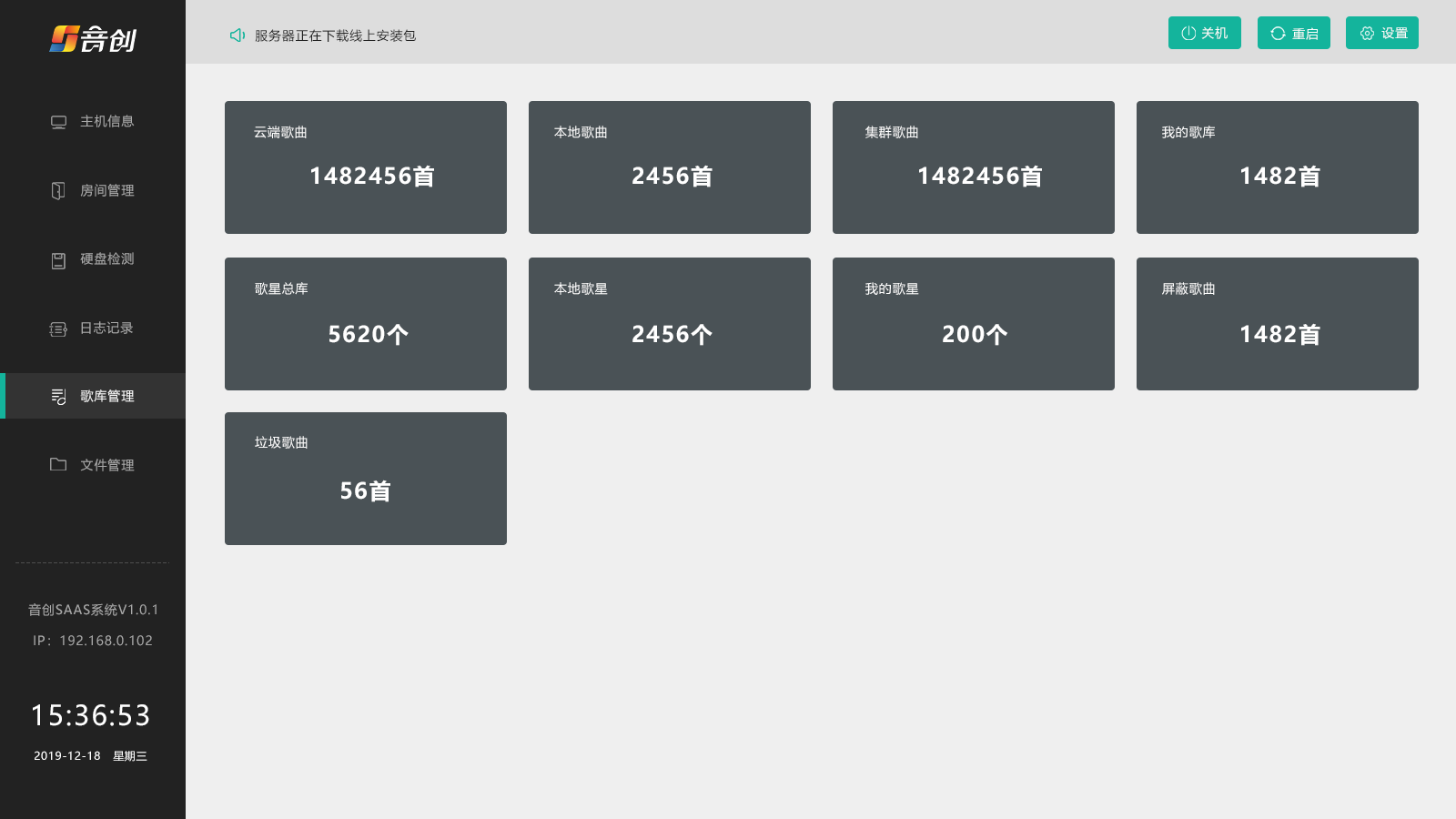Screen dimensions: 1456x819
Task: Select the 歌星总库 5620个 card
Action: (x=366, y=324)
